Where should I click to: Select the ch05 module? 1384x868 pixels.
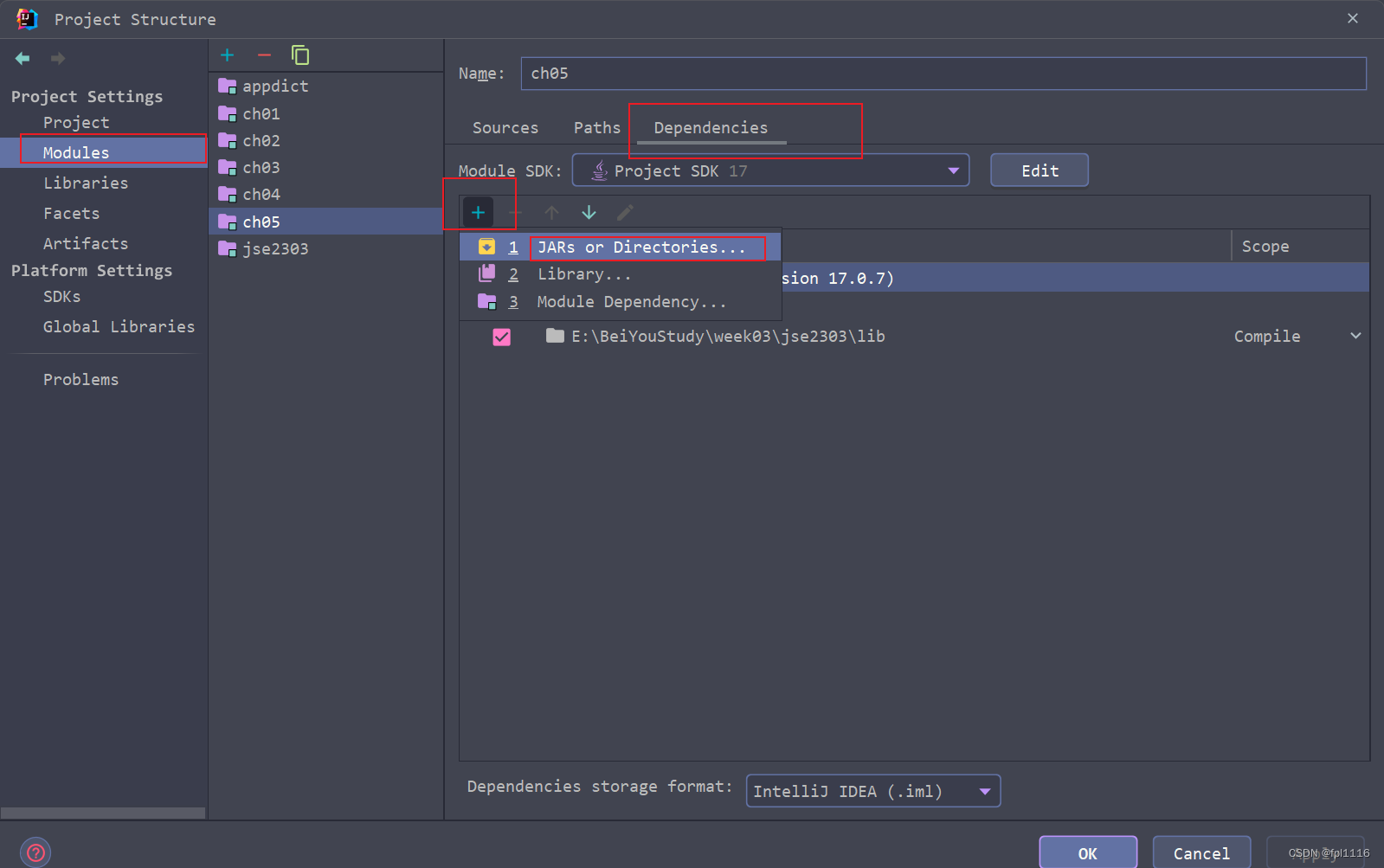(326, 222)
